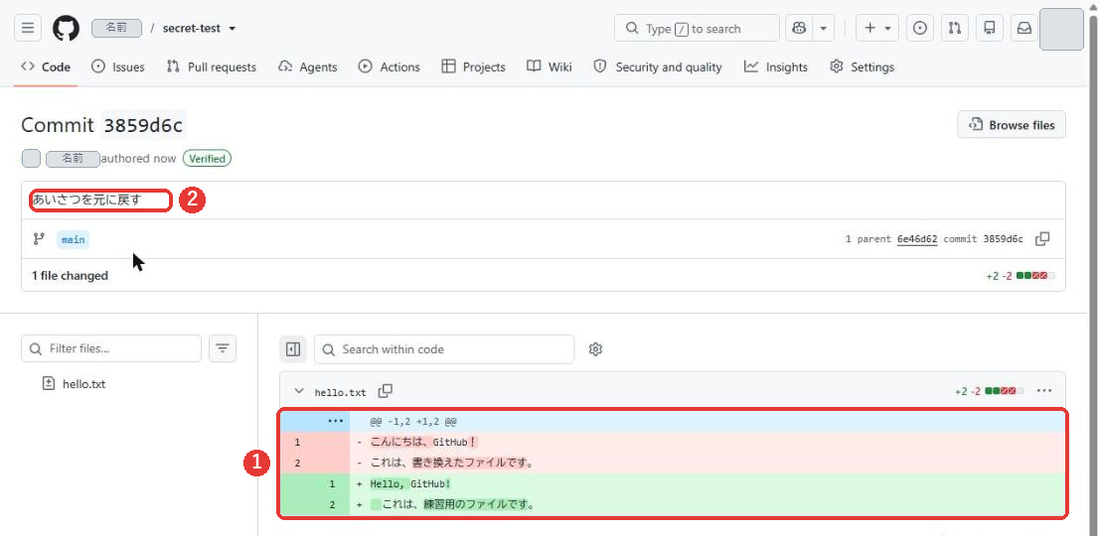Collapse the hello.txt diff

click(x=299, y=391)
